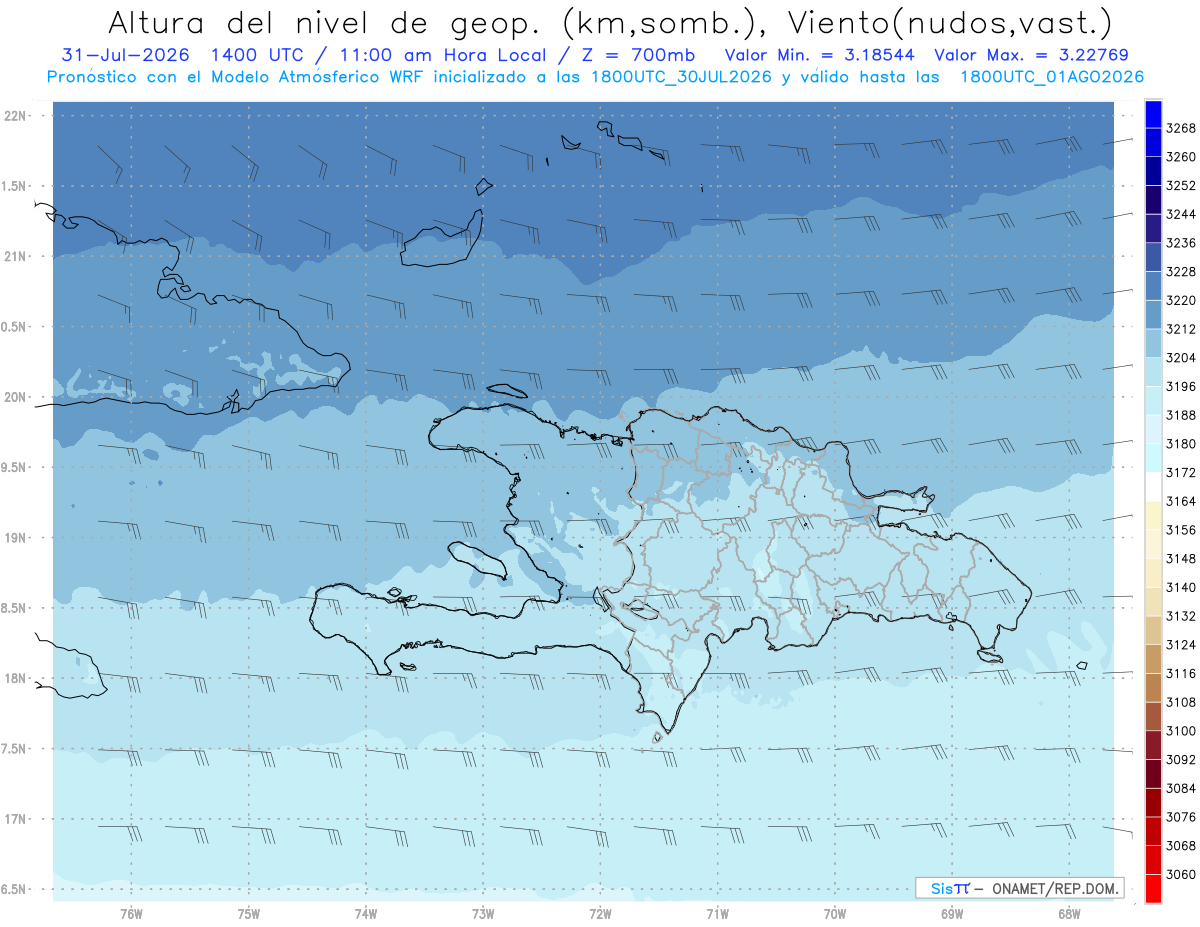Click the brightest blue swatch atop the legend
Image resolution: width=1200 pixels, height=927 pixels.
click(1153, 114)
